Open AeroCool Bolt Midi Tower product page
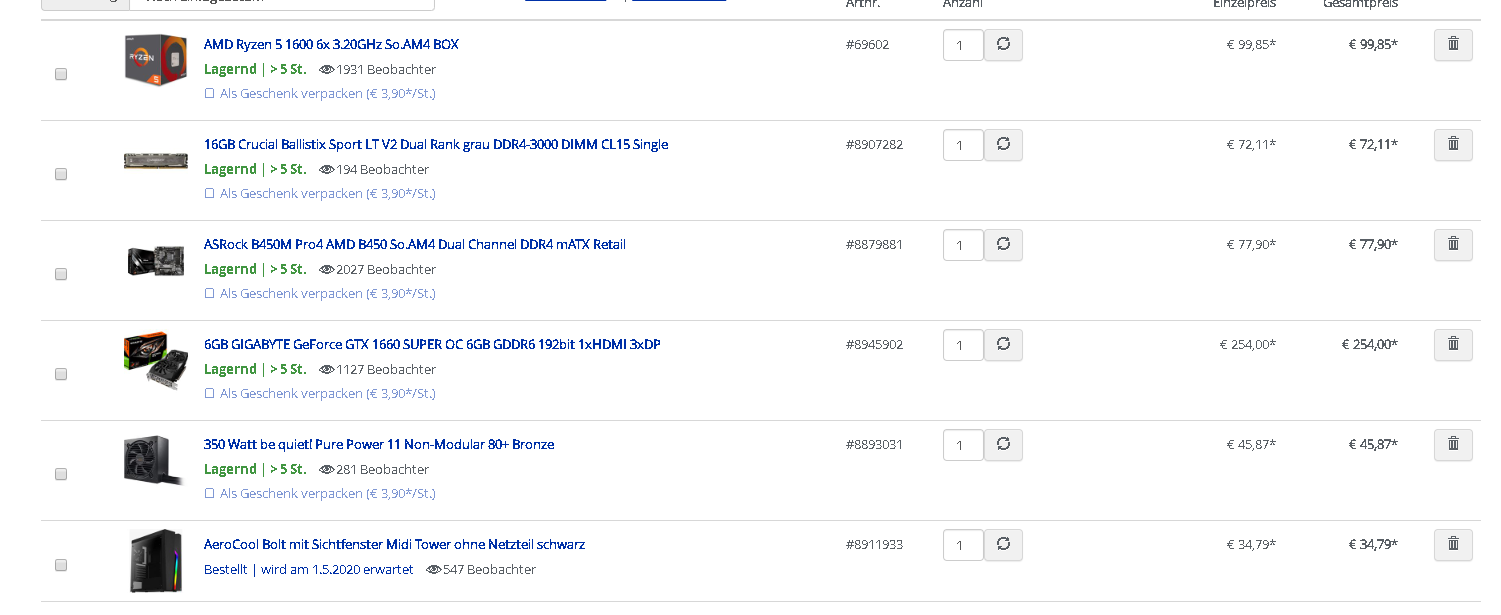The width and height of the screenshot is (1501, 615). pos(394,545)
